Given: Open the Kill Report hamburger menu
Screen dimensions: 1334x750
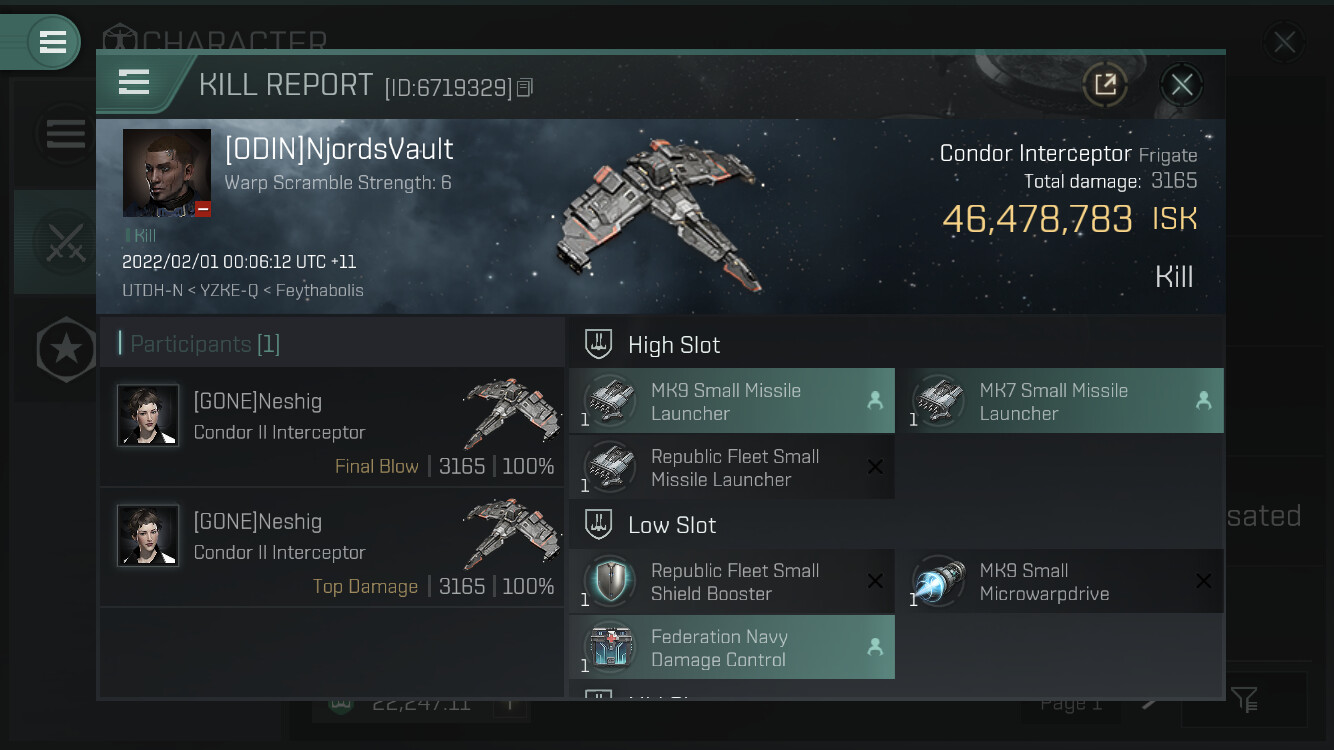Looking at the screenshot, I should pyautogui.click(x=134, y=82).
